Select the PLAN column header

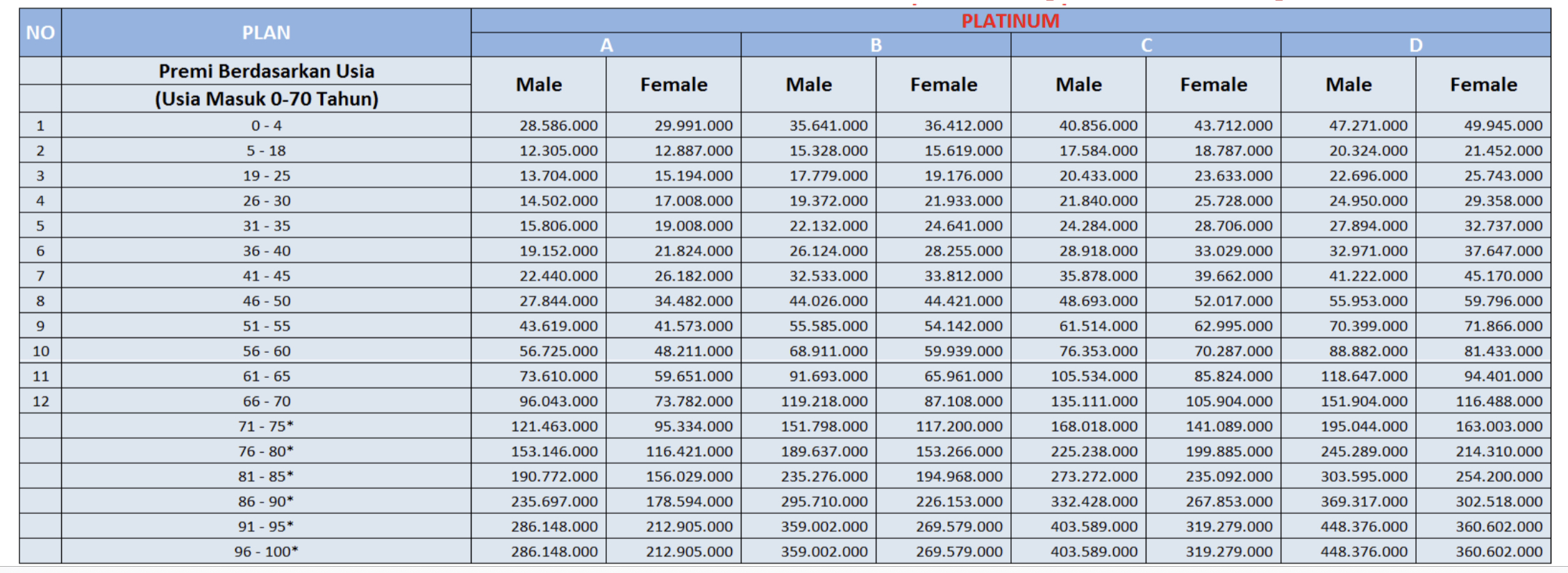(266, 33)
